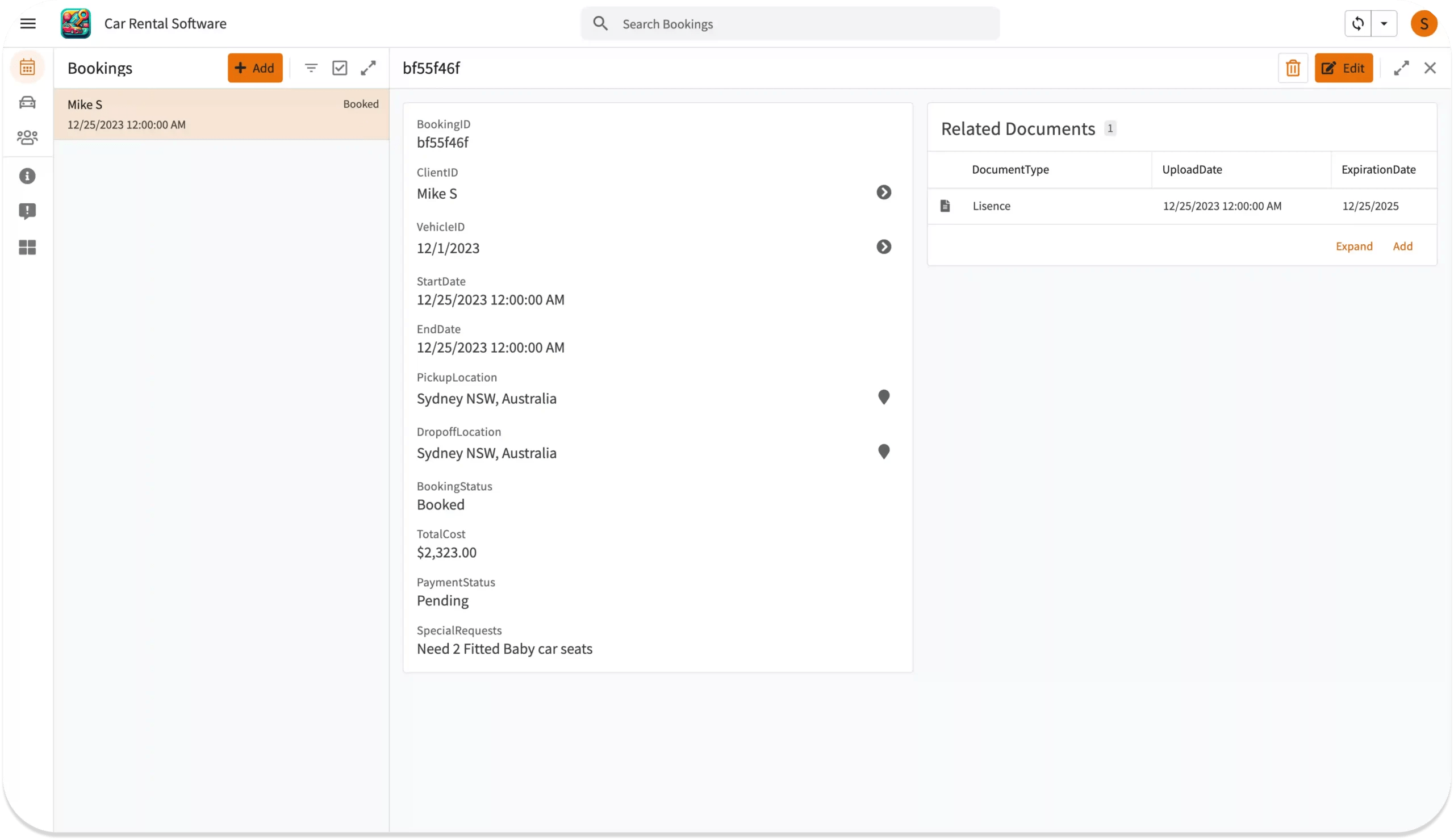Open sync options dropdown arrow
Image resolution: width=1454 pixels, height=840 pixels.
[1384, 24]
